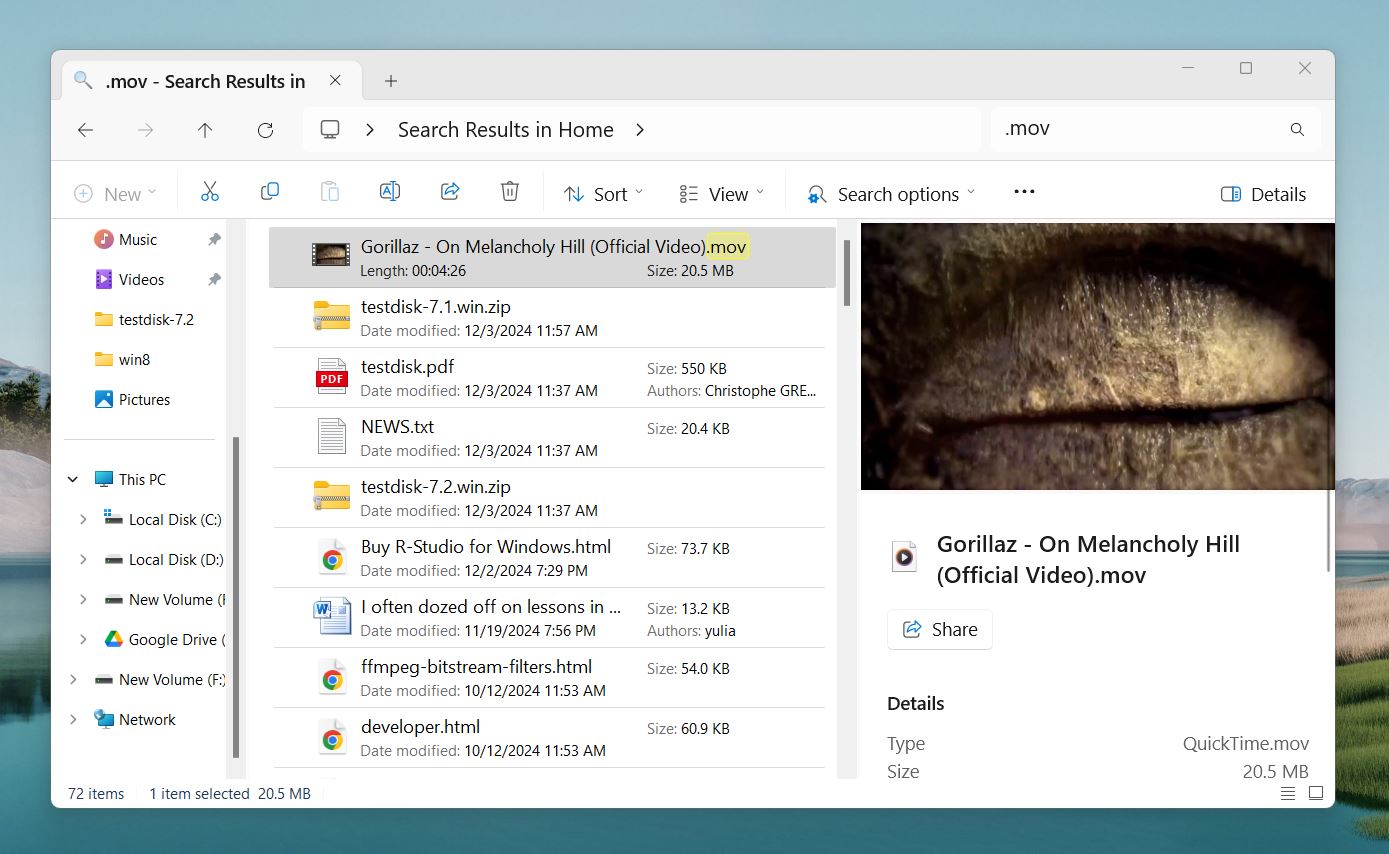Select the testdisk.pdf file name

[x=407, y=367]
